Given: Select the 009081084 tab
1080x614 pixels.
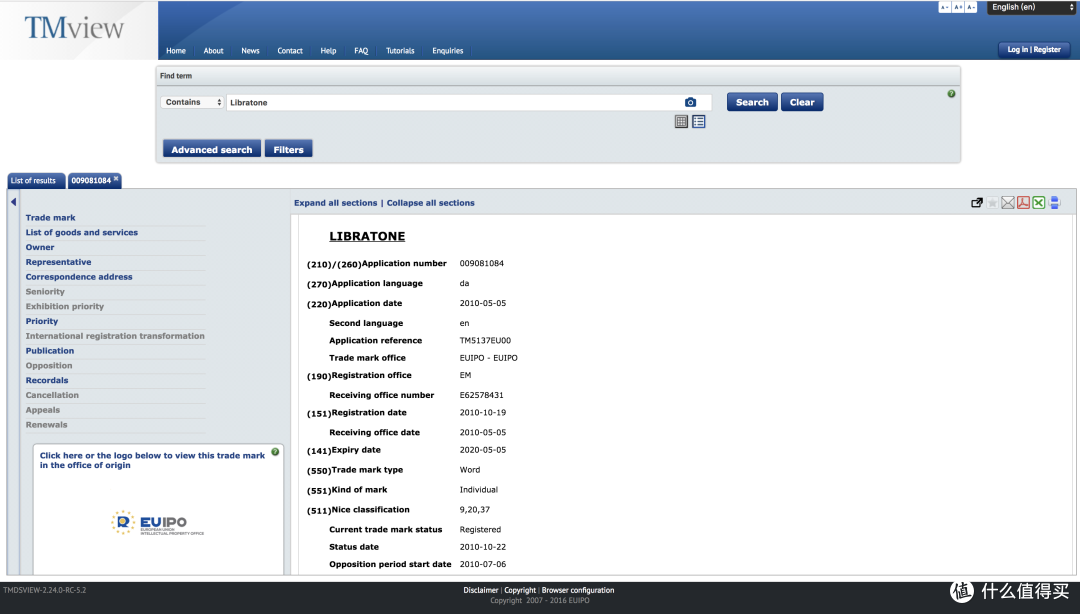Looking at the screenshot, I should 91,181.
